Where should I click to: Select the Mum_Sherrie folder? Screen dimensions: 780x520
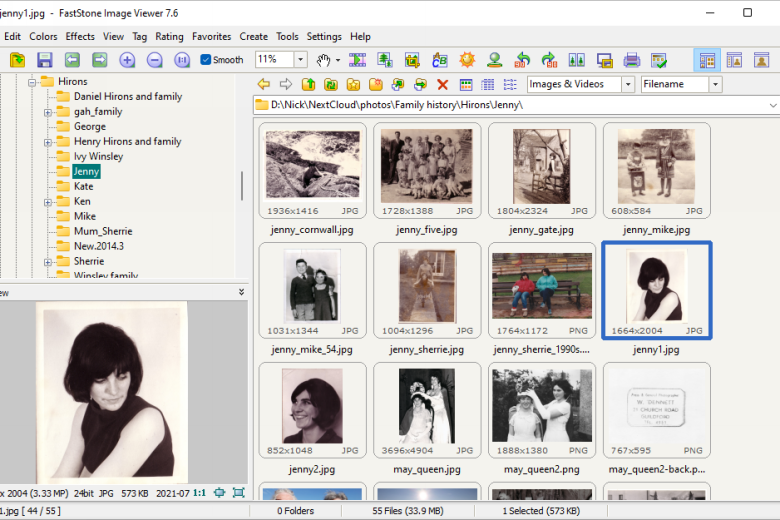coord(103,231)
